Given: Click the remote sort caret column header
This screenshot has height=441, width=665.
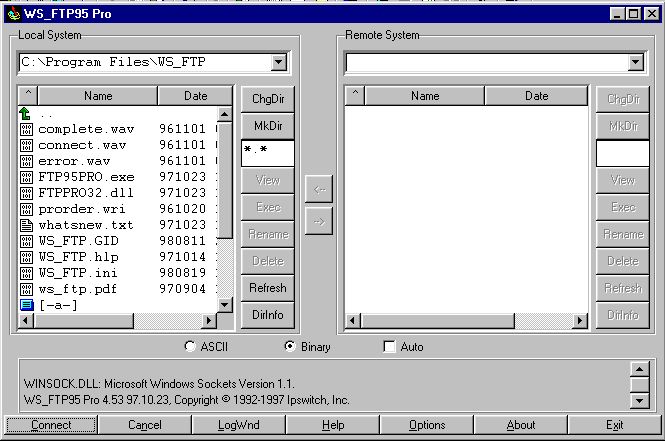Looking at the screenshot, I should tap(355, 95).
